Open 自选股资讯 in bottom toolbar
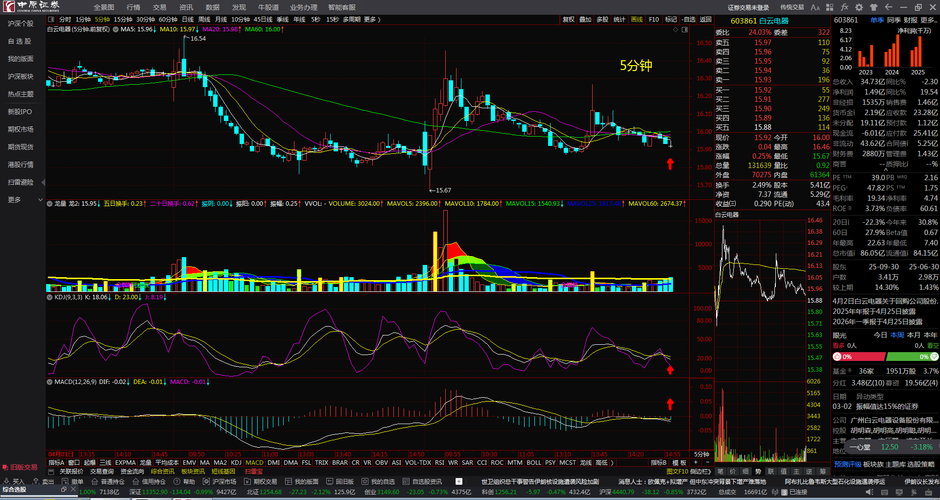 click(422, 481)
